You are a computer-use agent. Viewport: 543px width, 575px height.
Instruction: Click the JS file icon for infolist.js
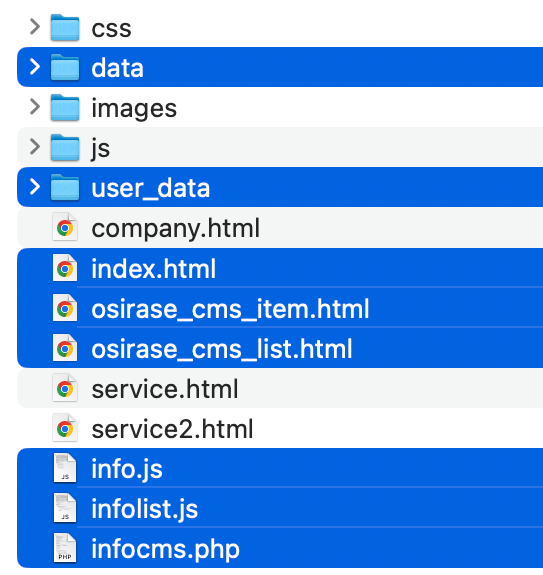click(65, 508)
